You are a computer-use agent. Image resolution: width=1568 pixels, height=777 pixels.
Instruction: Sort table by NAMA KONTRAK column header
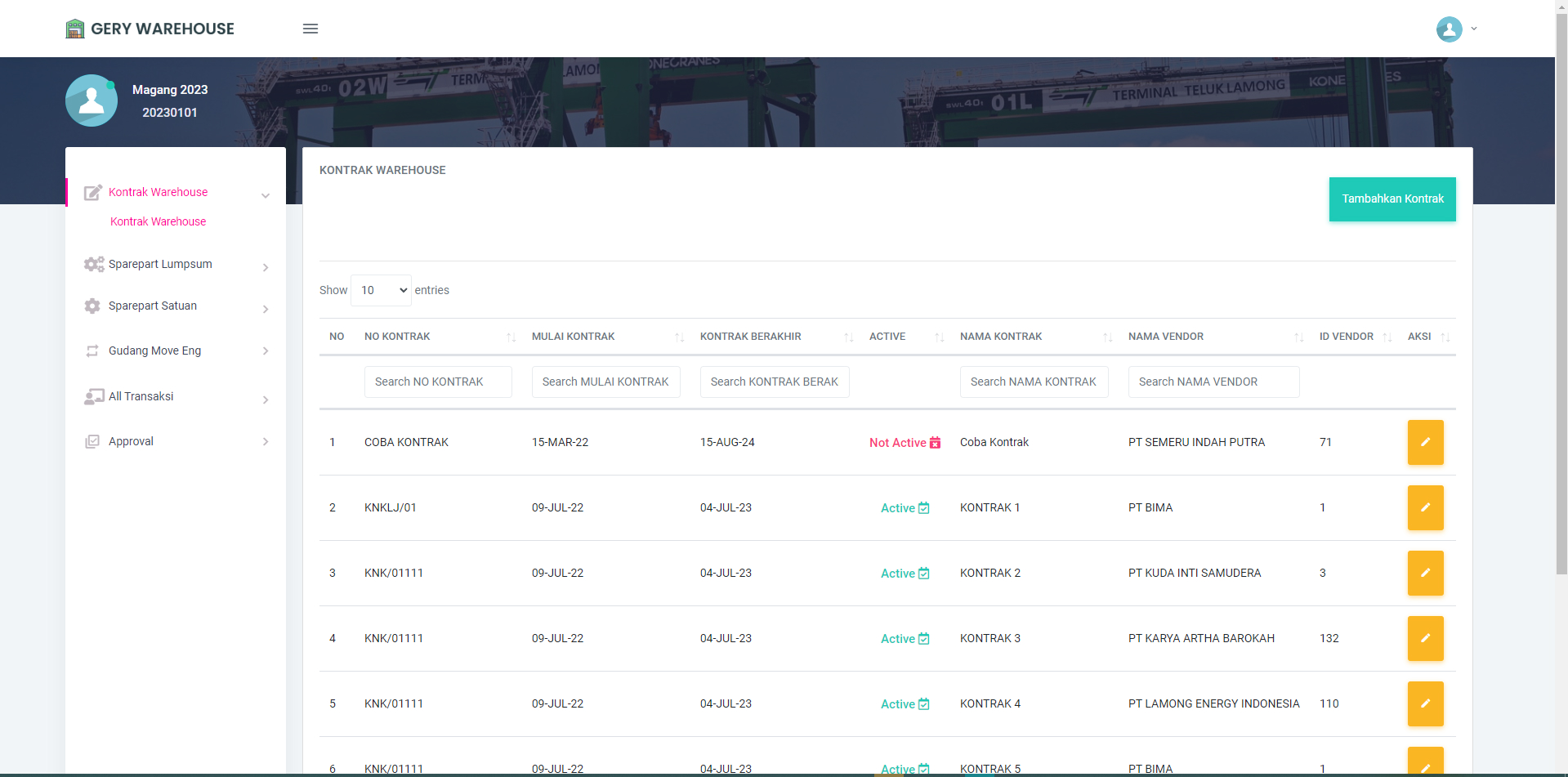pos(1001,337)
